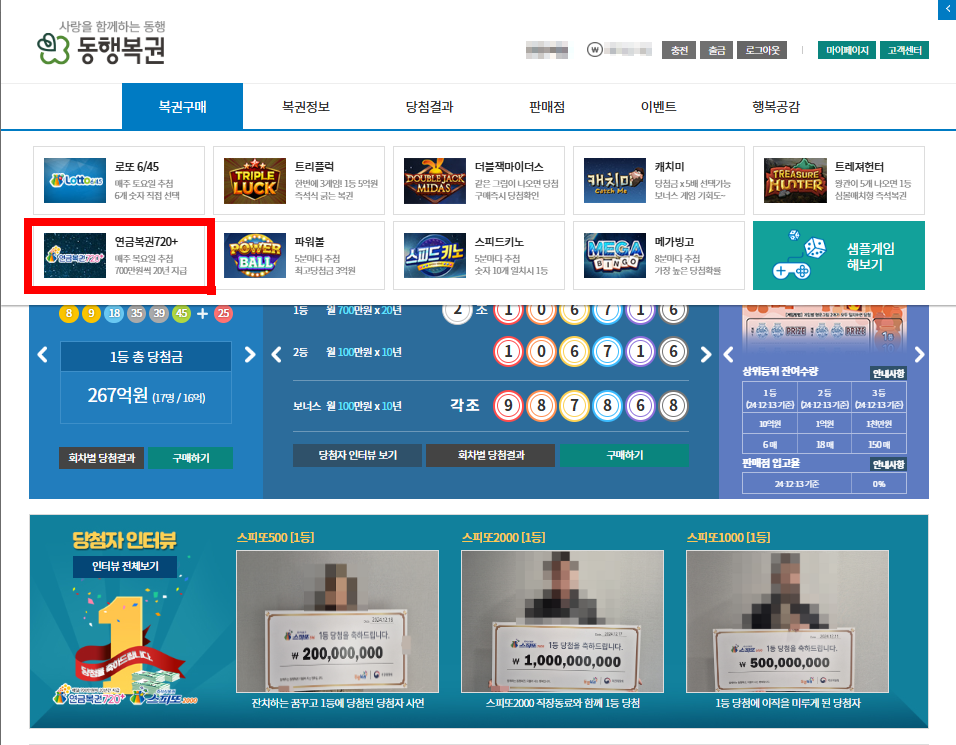Click the green Lotto ball 45
Screen dimensions: 956x745
click(182, 313)
